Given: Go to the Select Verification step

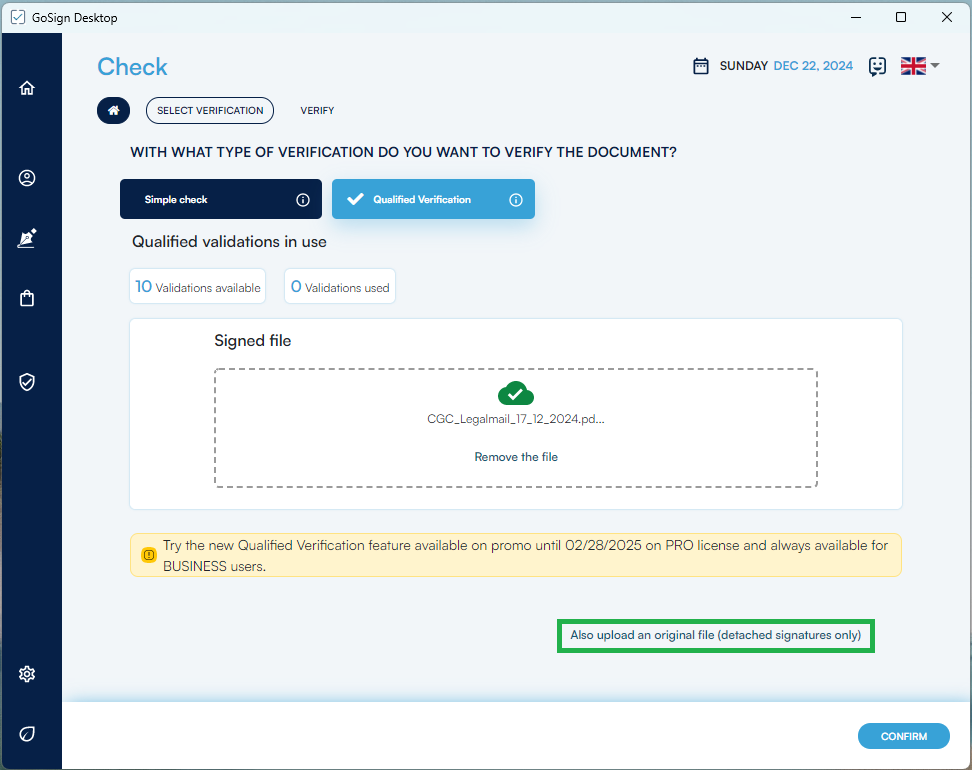Looking at the screenshot, I should click(x=210, y=110).
